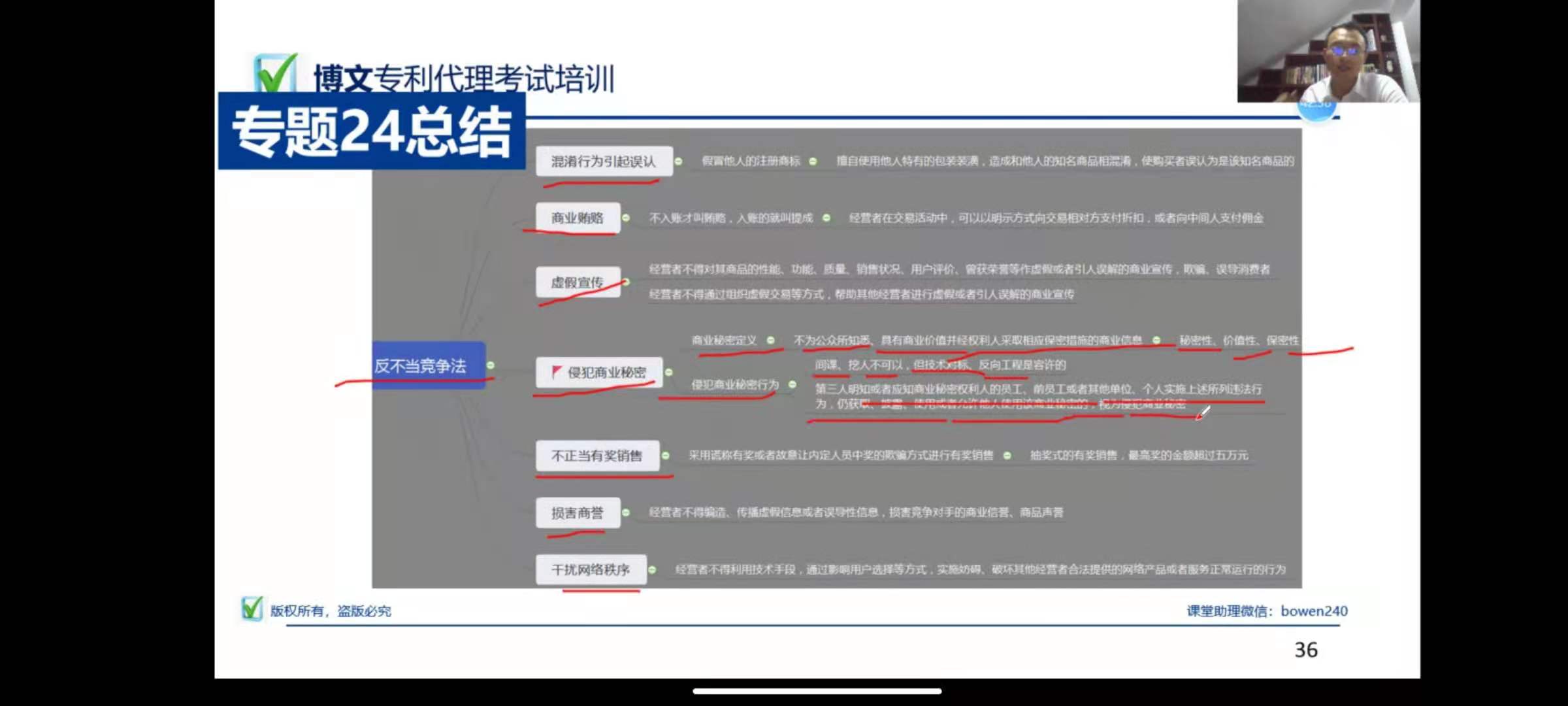Select the 损害商誉 node
Screen dimensions: 1568x706
coord(578,513)
